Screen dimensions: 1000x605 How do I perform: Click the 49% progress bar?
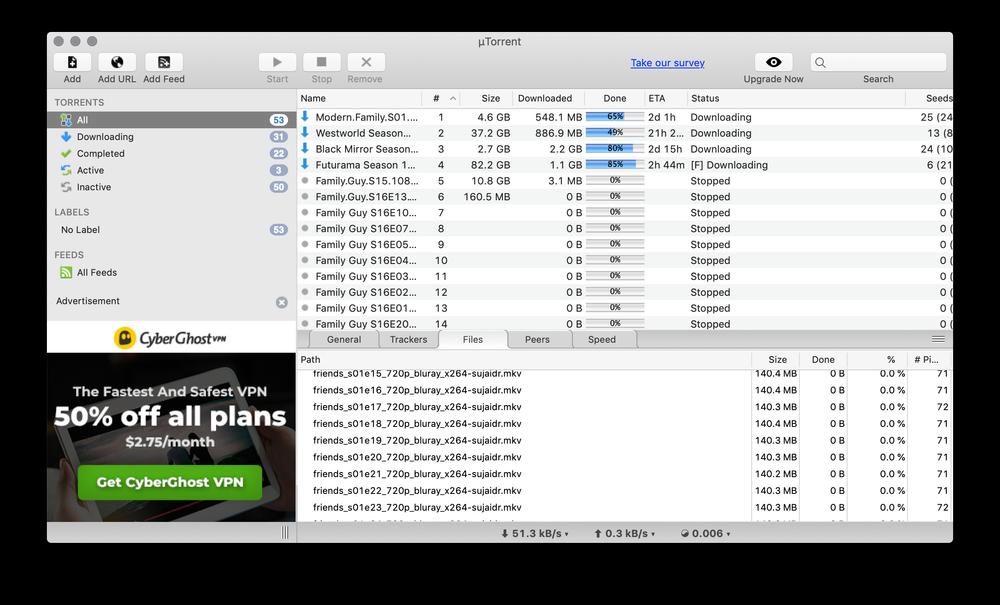coord(615,133)
